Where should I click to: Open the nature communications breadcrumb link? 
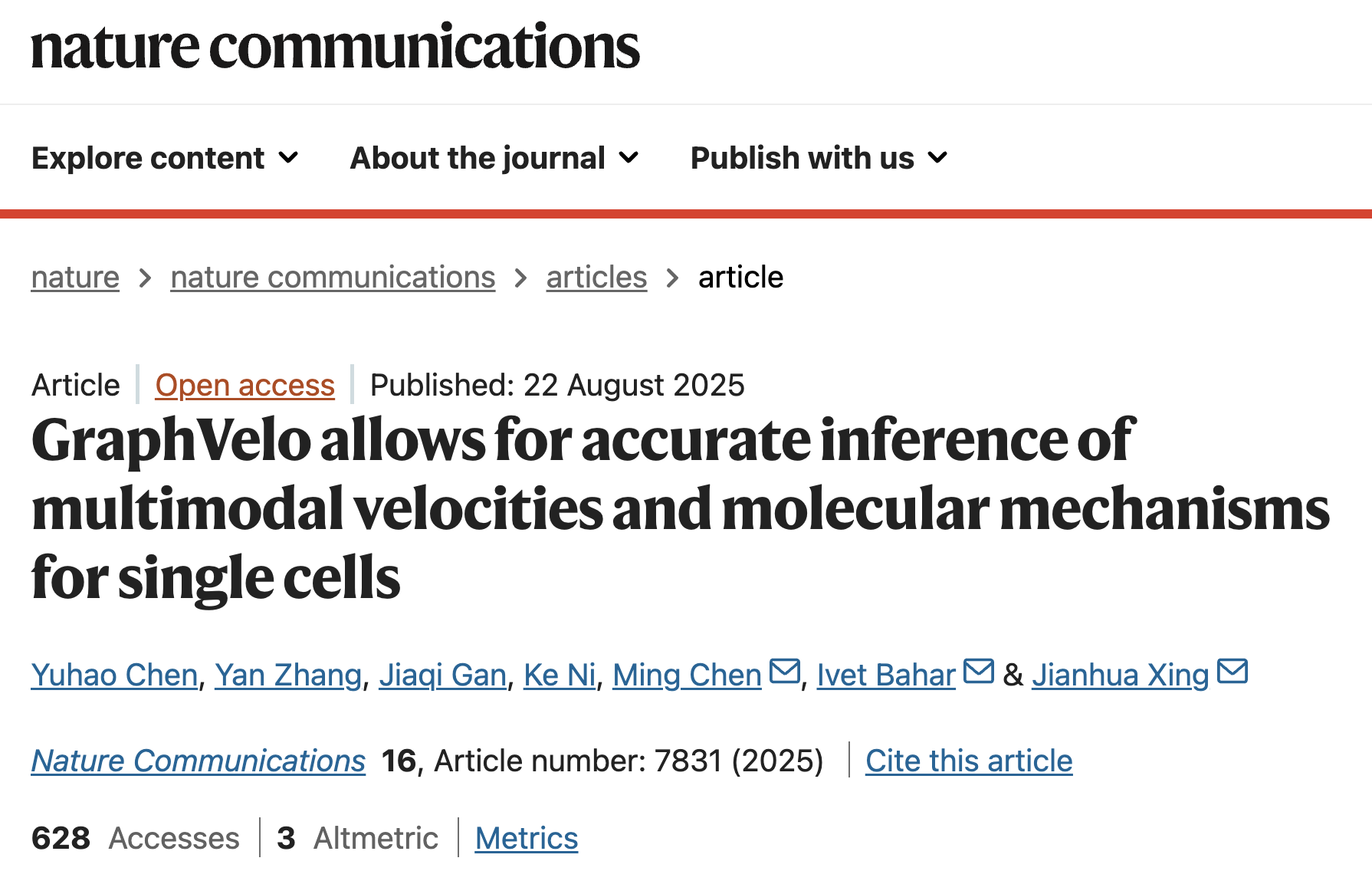pos(333,278)
